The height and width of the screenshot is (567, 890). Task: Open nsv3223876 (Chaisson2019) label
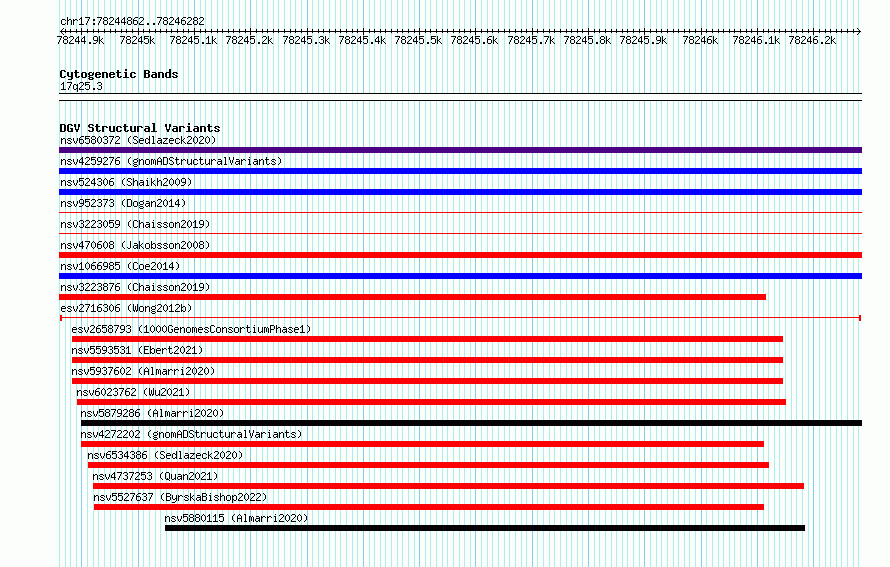pos(135,287)
